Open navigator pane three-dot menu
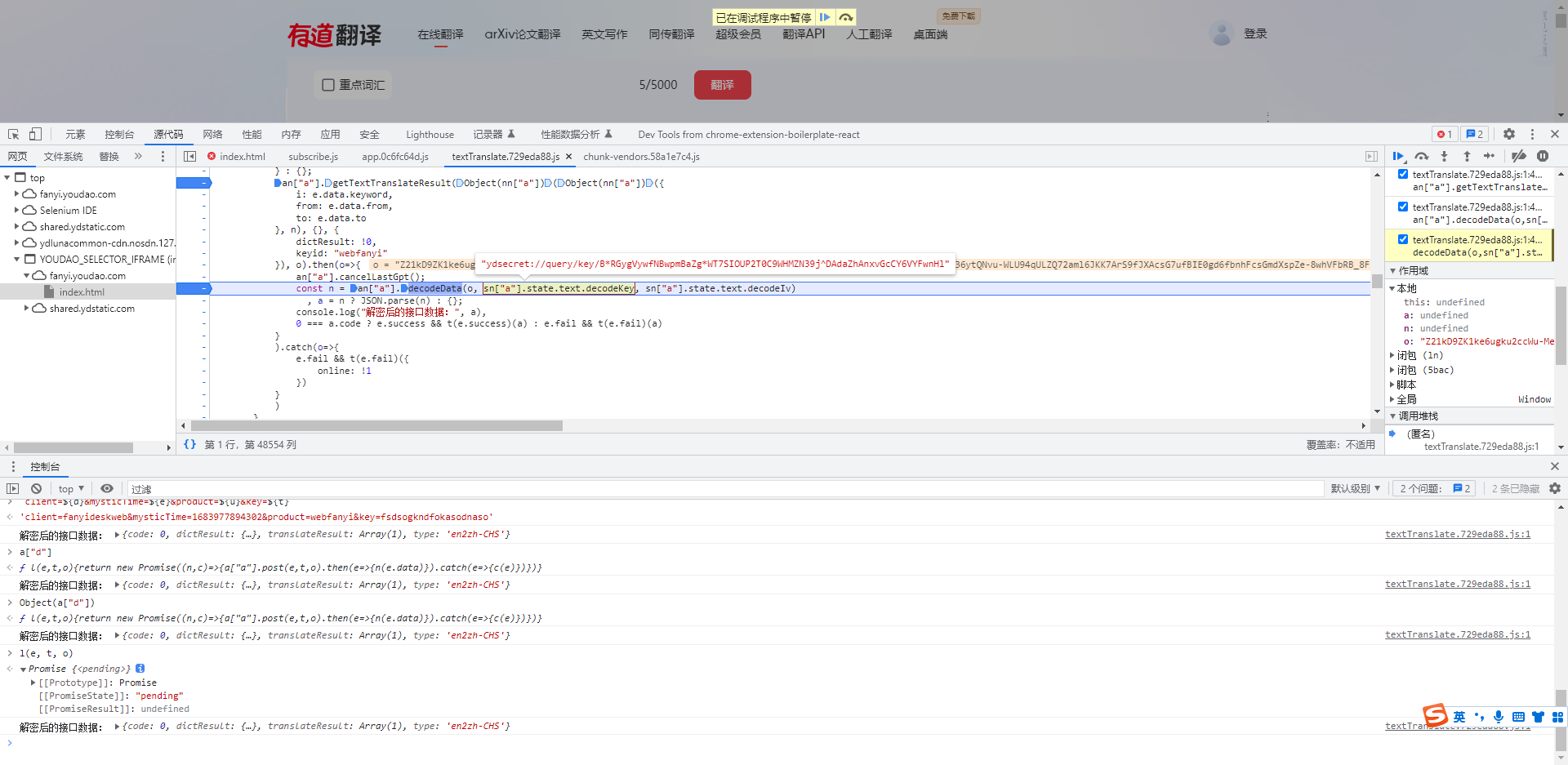This screenshot has height=765, width=1568. point(163,156)
